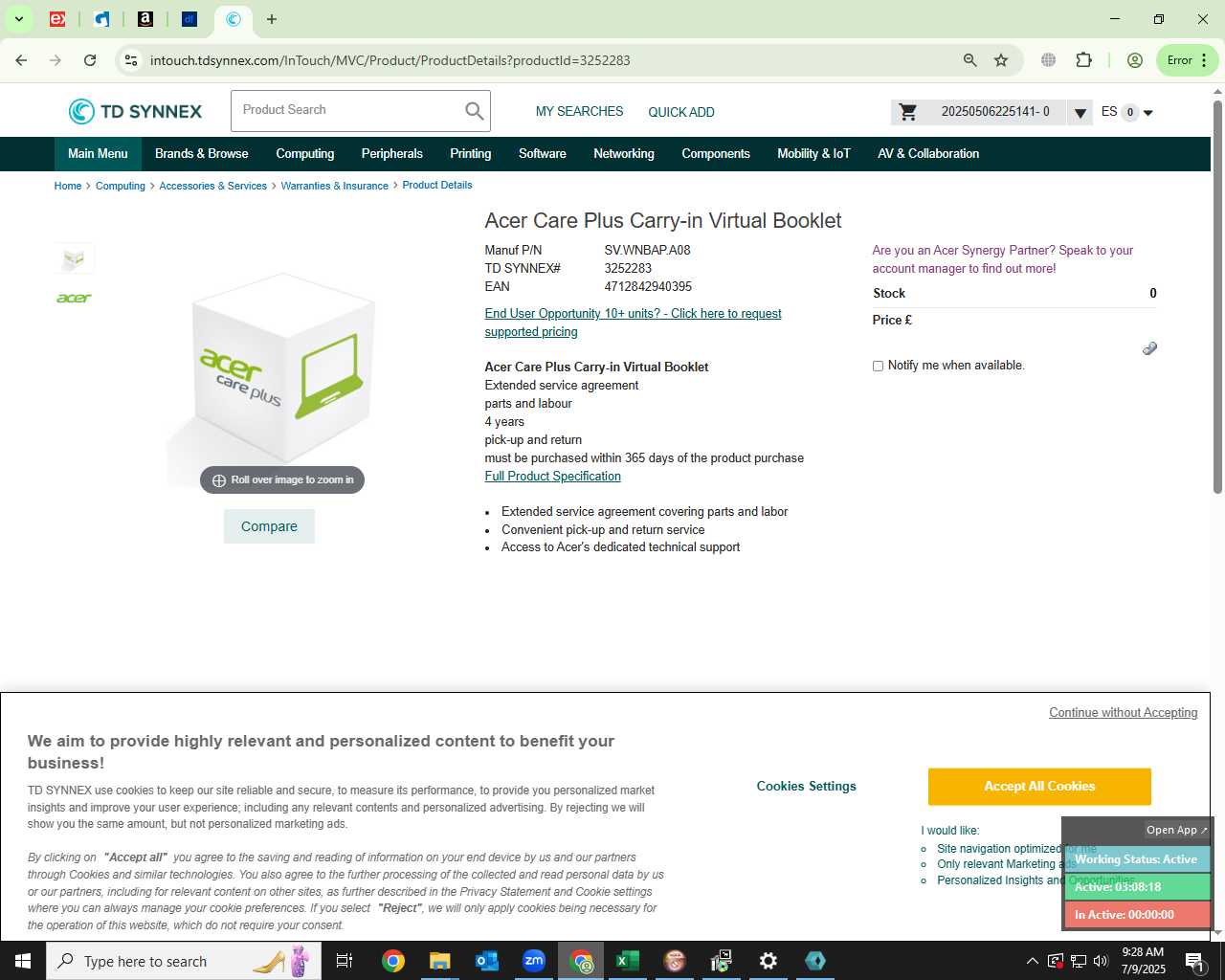Open a new browser tab
Image resolution: width=1225 pixels, height=980 pixels.
tap(272, 19)
